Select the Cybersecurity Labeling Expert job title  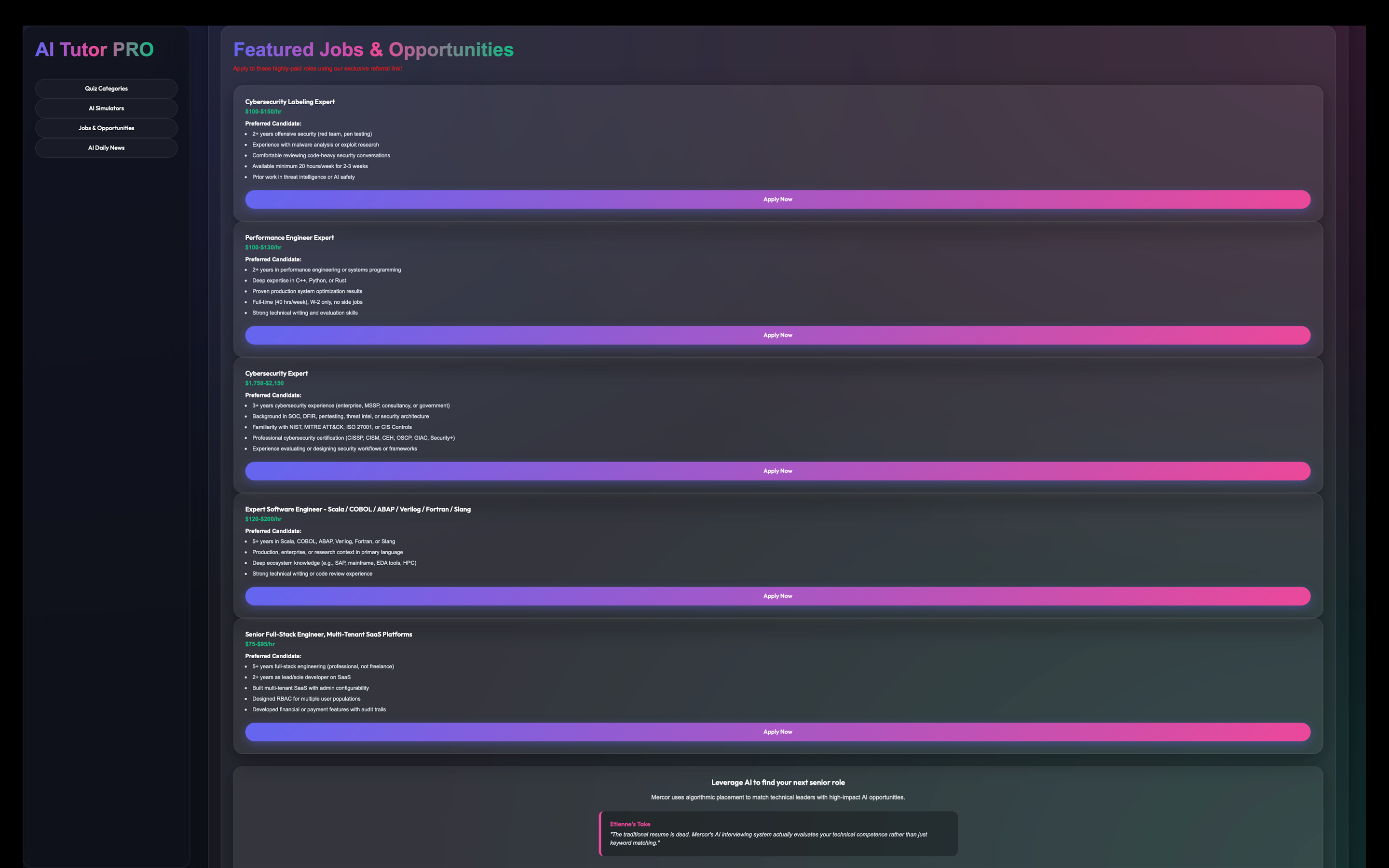[290, 102]
